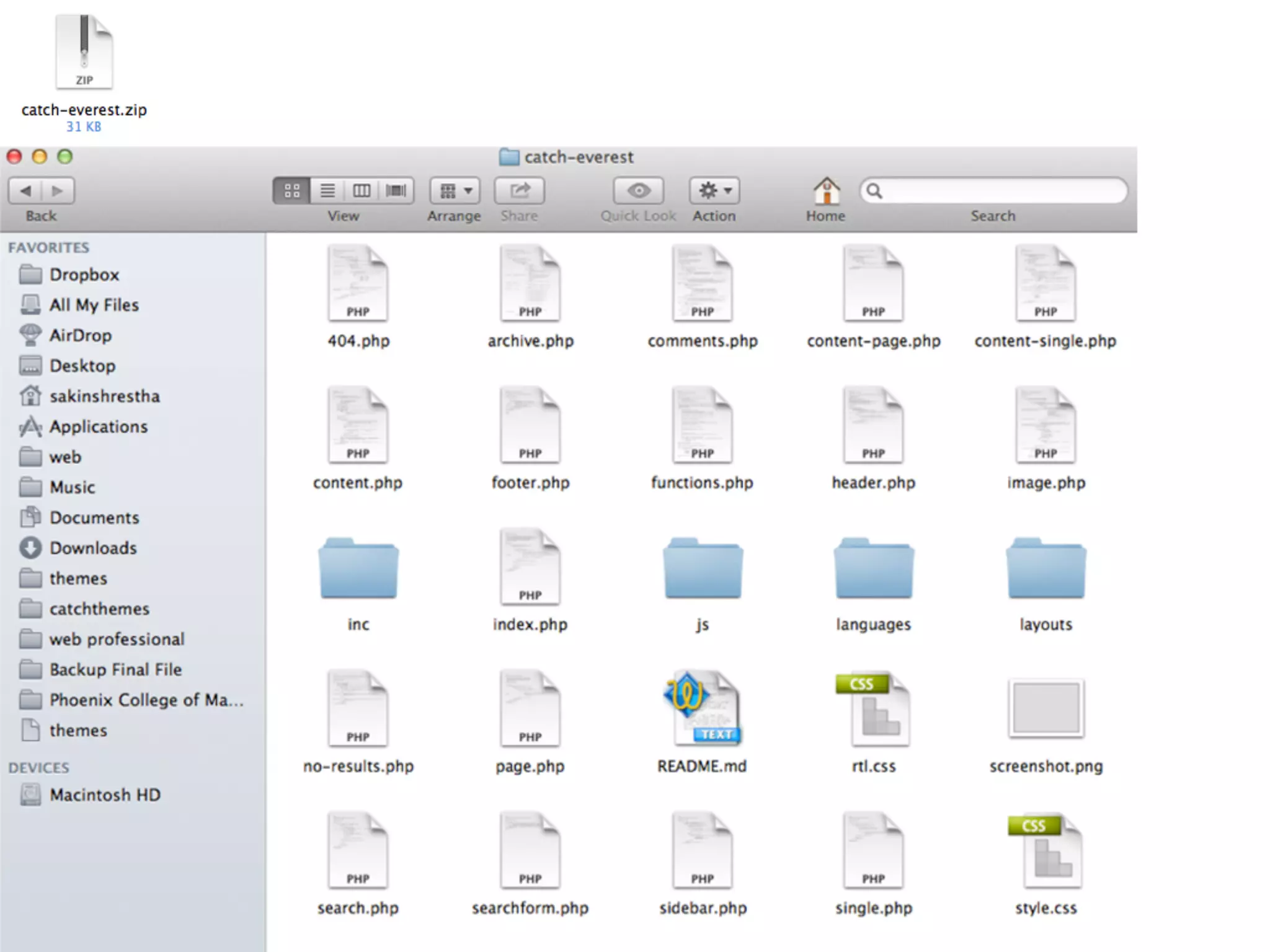The image size is (1270, 952).
Task: Open the Action gear dropdown
Action: [714, 190]
